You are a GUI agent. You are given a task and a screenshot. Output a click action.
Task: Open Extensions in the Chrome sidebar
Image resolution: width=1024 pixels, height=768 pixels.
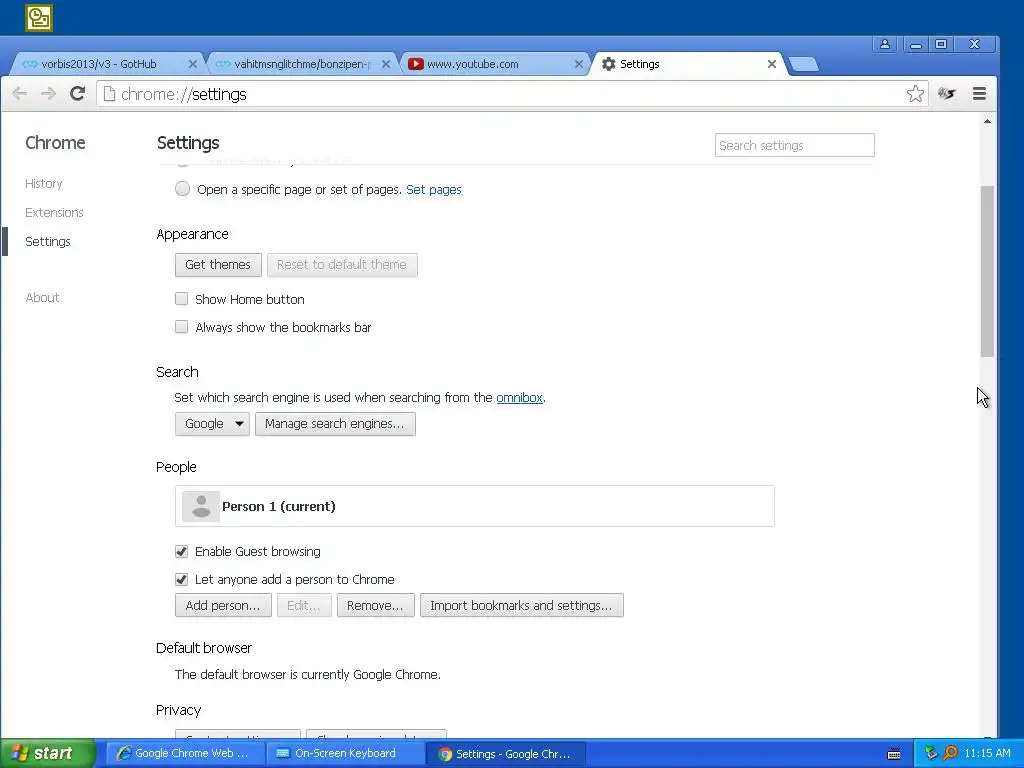point(54,212)
